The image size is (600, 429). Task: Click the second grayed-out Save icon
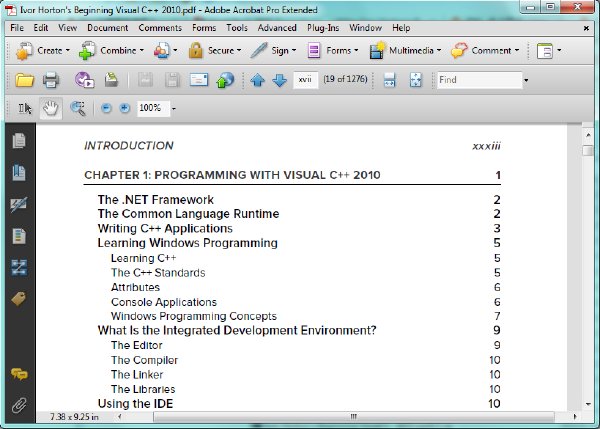click(x=172, y=80)
